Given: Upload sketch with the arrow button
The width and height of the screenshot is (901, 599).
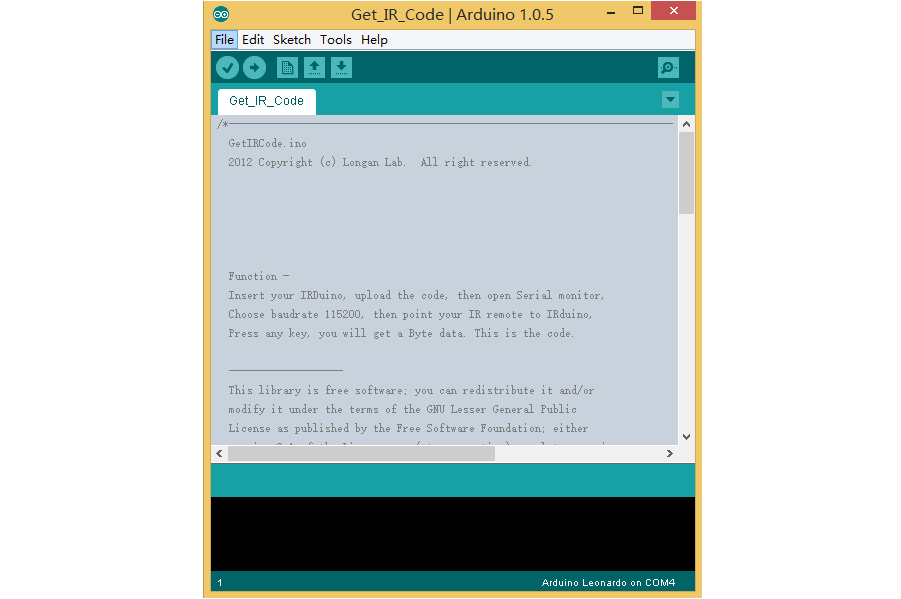Looking at the screenshot, I should point(255,68).
